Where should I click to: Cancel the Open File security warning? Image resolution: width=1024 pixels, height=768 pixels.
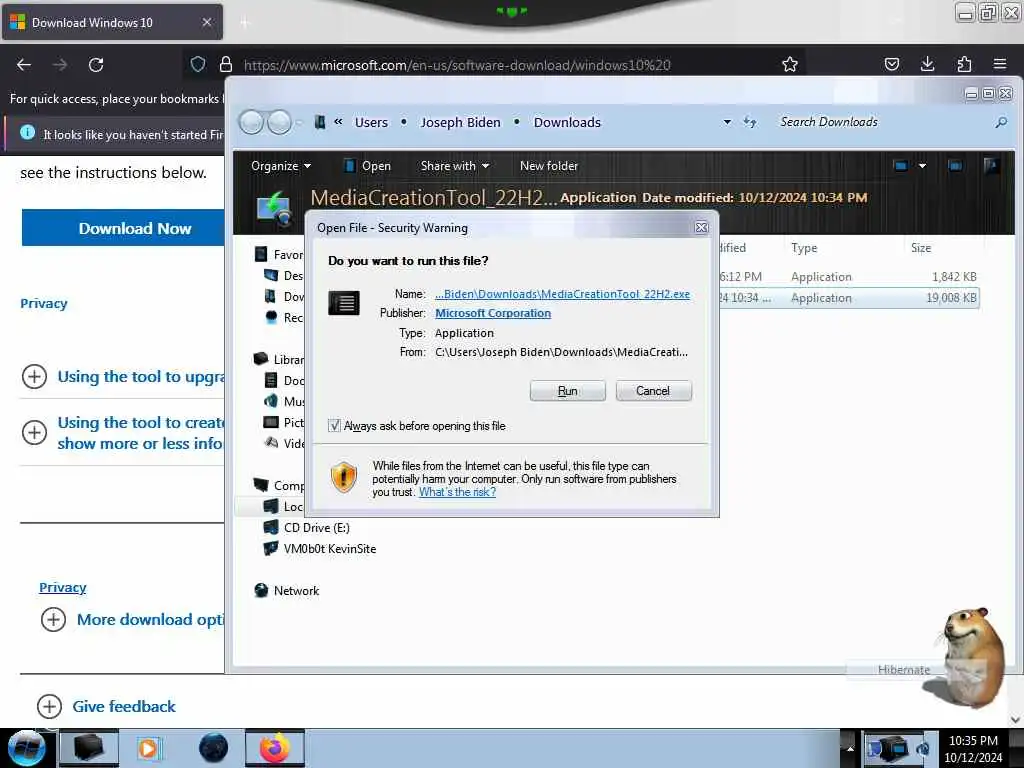[x=653, y=391]
